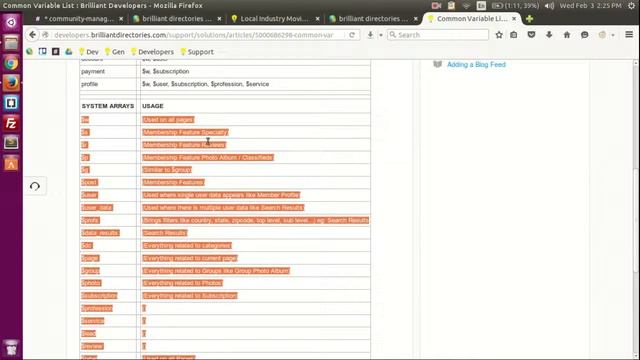Open Ubuntu Dash search launcher
640x360 pixels.
[x=11, y=22]
